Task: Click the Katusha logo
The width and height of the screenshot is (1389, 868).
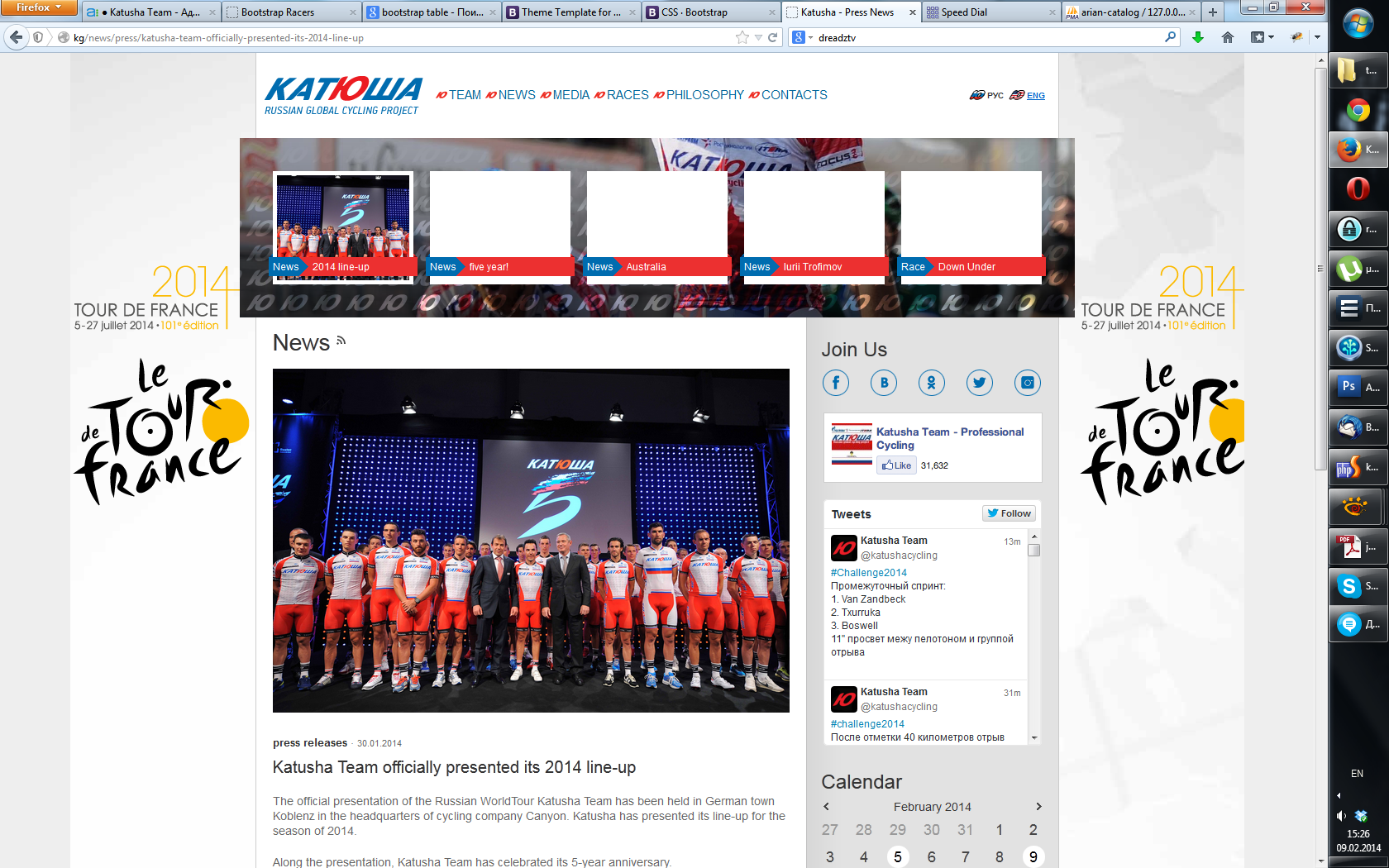Action: pyautogui.click(x=343, y=95)
